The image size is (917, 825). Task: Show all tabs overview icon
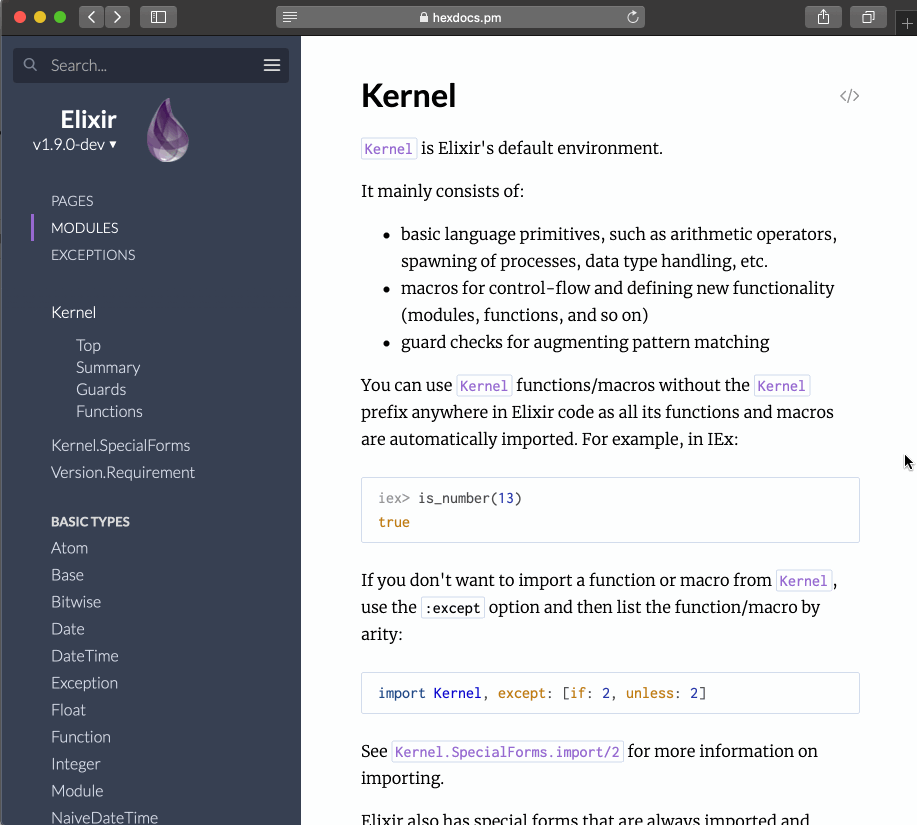[x=868, y=17]
